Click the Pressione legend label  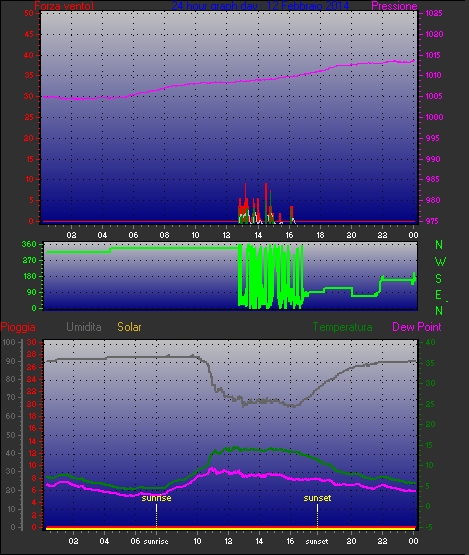(394, 6)
